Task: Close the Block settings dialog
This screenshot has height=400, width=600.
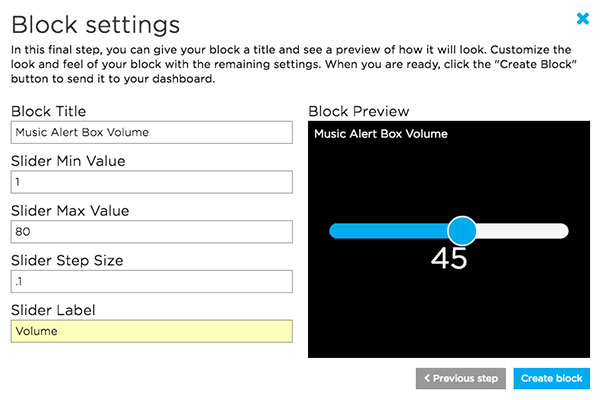Action: click(x=583, y=18)
